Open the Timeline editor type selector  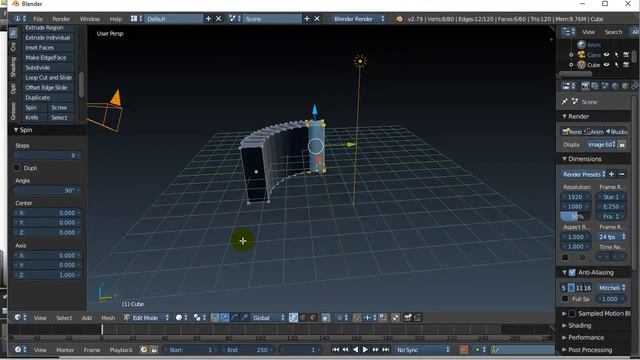[20, 349]
